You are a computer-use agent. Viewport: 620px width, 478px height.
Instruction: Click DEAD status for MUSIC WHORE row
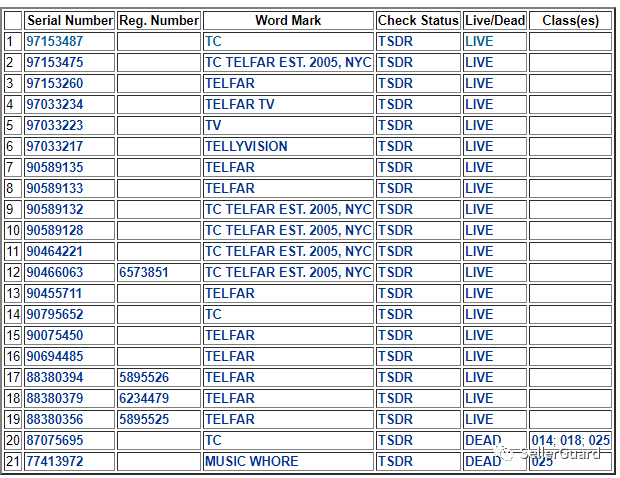[483, 461]
